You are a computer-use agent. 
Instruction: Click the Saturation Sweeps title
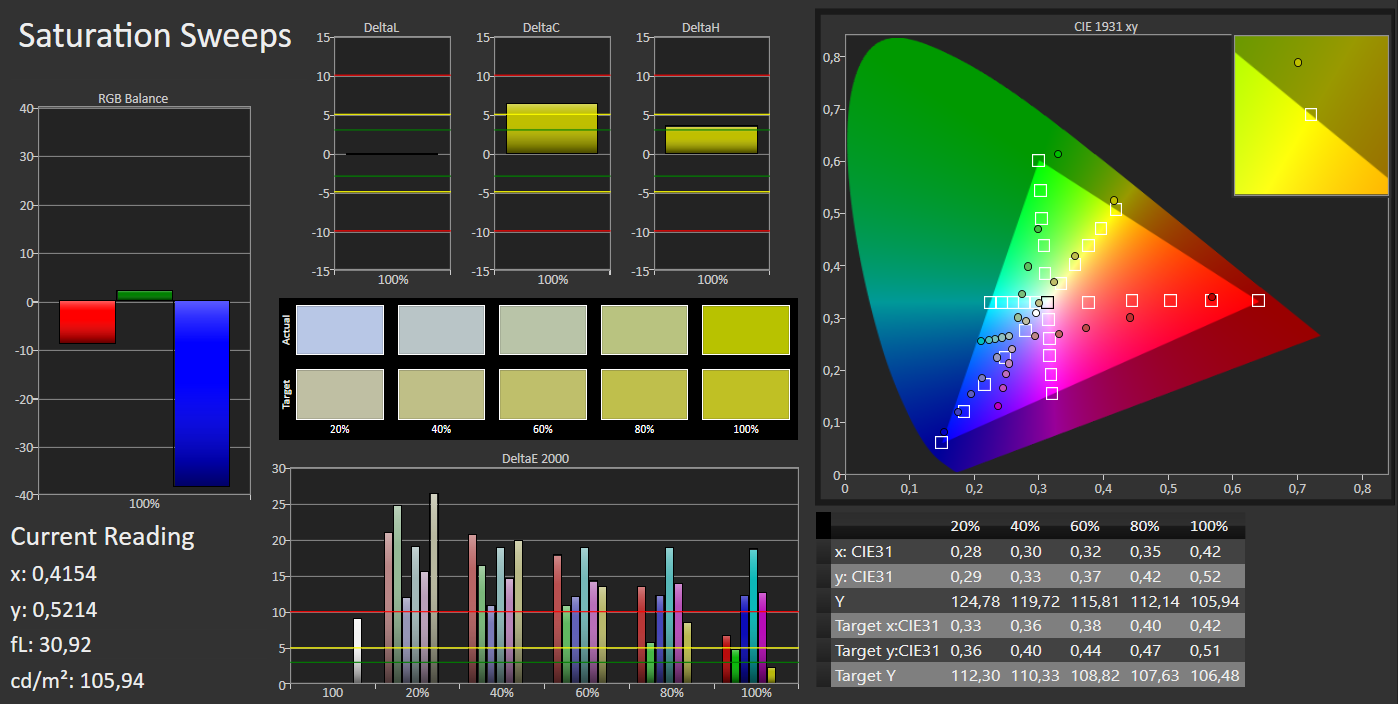pos(155,36)
